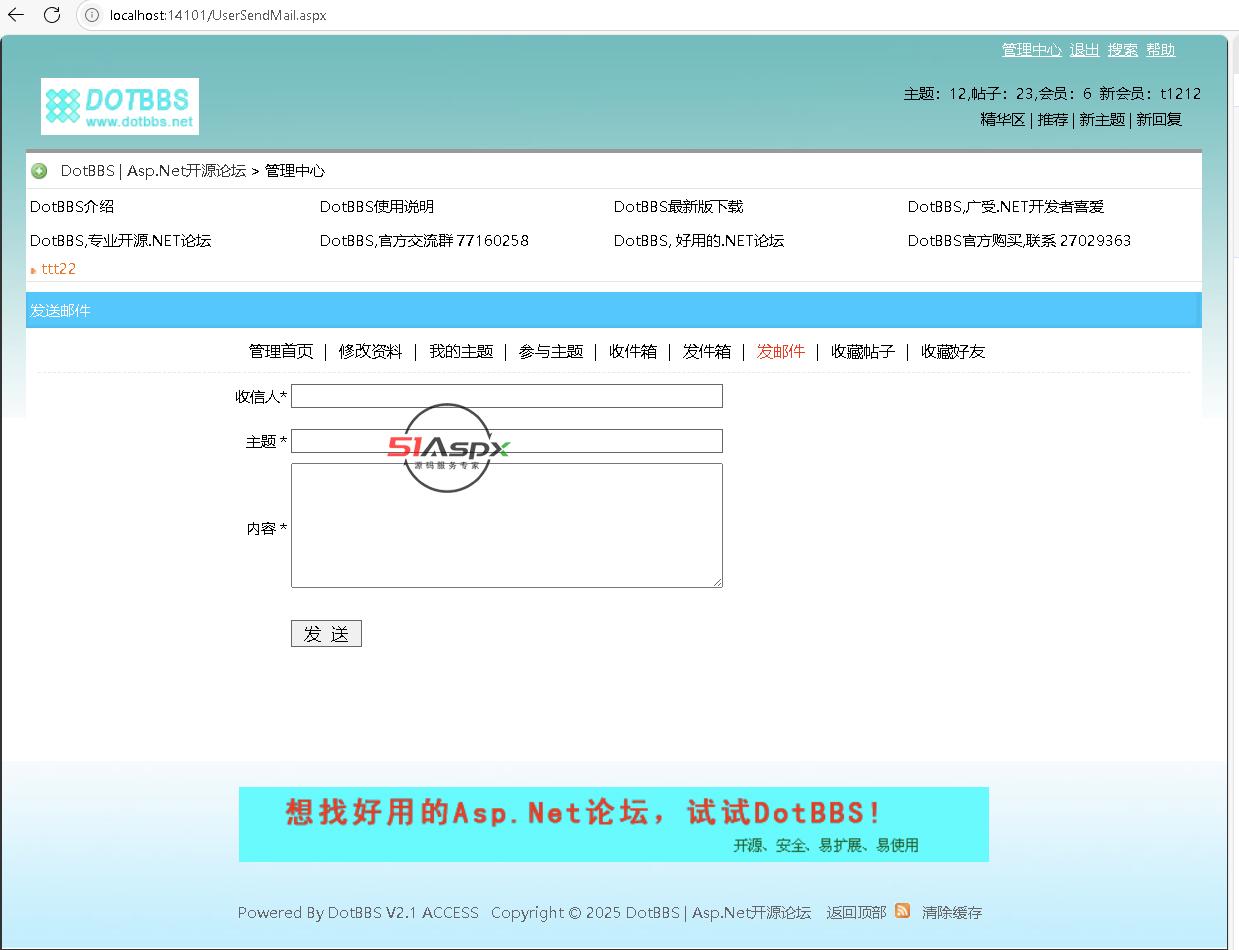The image size is (1239, 950).
Task: Open the 搜索 search link
Action: click(x=1122, y=50)
